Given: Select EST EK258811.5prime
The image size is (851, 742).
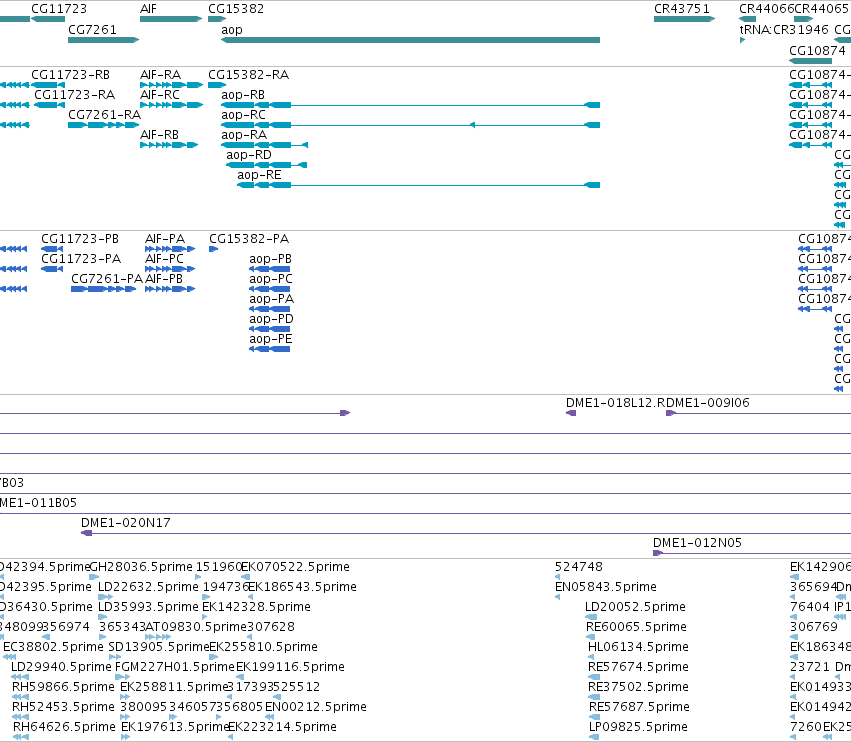Looking at the screenshot, I should click(126, 697).
